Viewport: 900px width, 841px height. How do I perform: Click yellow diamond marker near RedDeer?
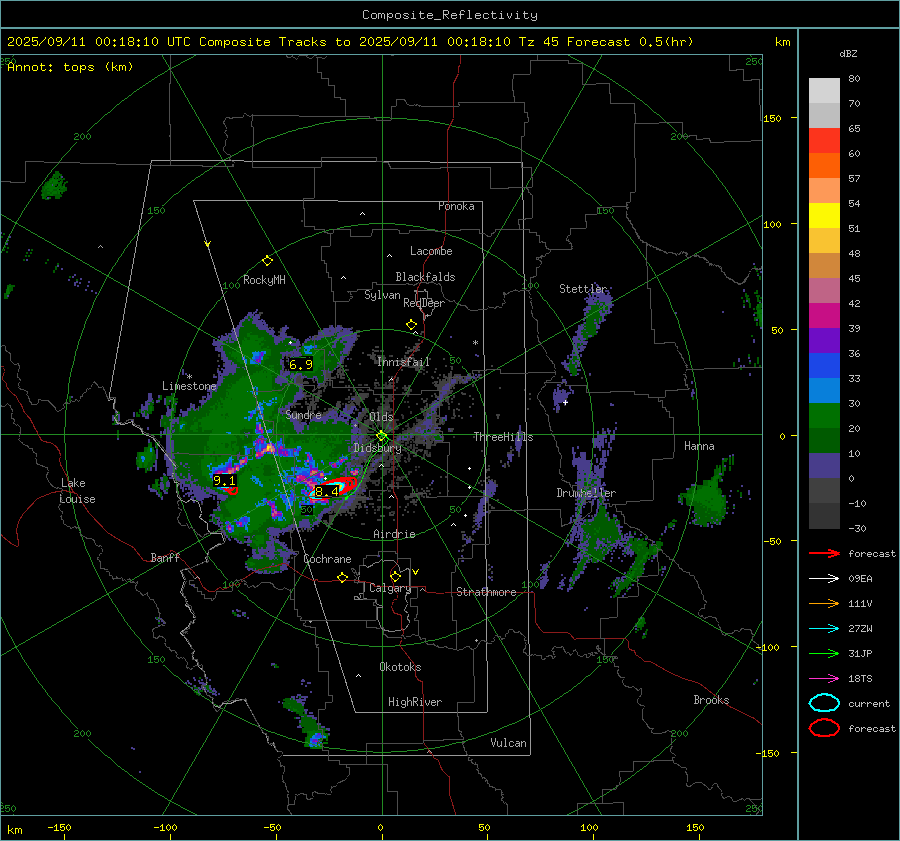point(411,325)
